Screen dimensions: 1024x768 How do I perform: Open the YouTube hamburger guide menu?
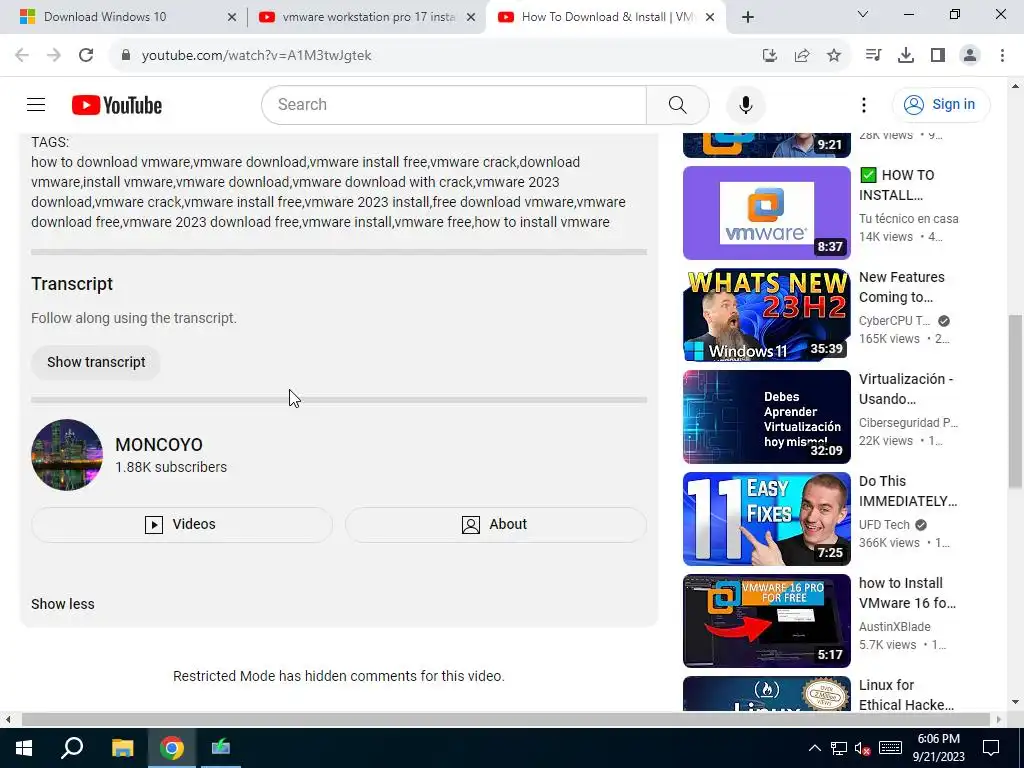36,104
